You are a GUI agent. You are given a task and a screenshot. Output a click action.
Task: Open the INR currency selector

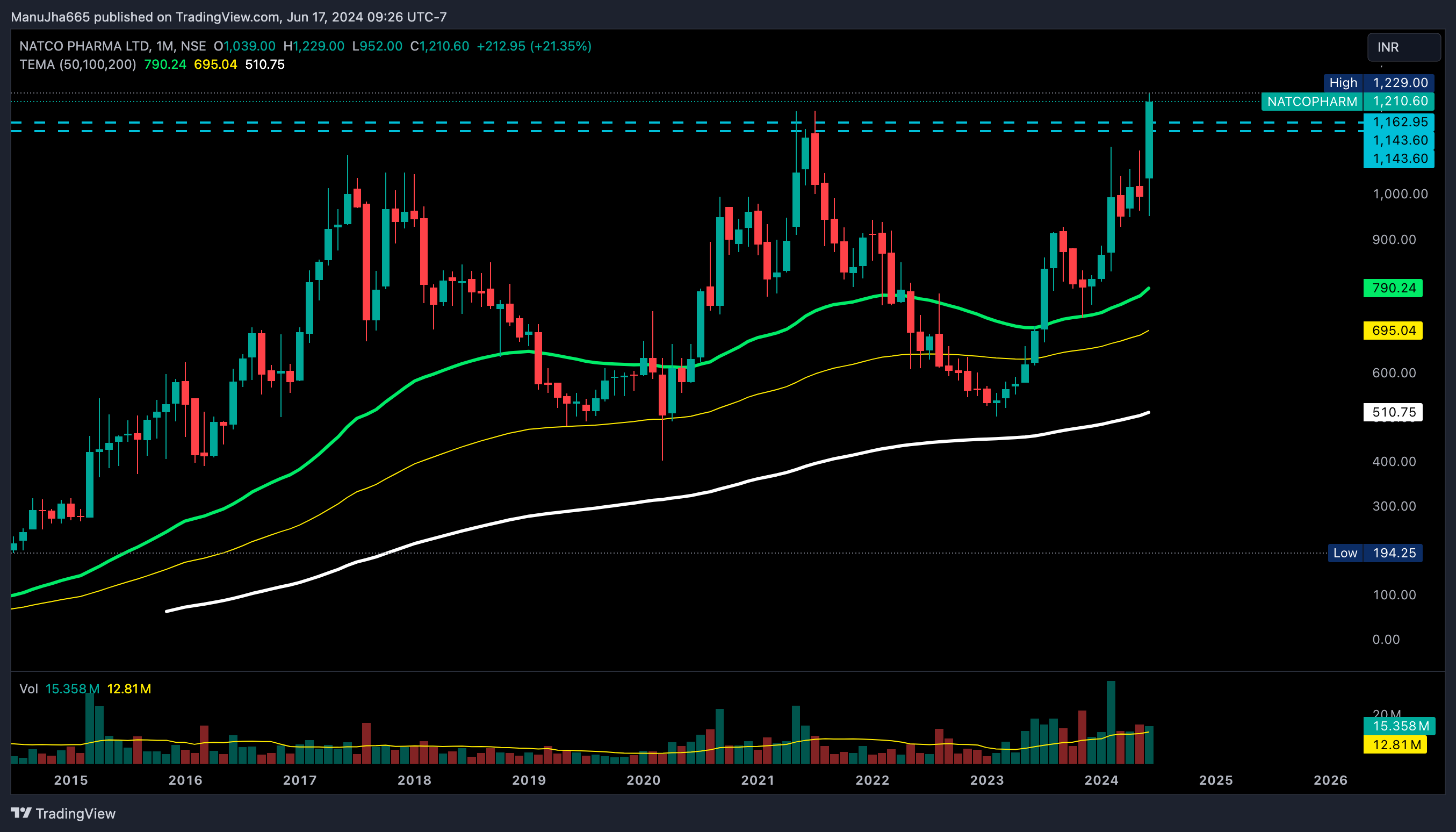tap(1403, 47)
